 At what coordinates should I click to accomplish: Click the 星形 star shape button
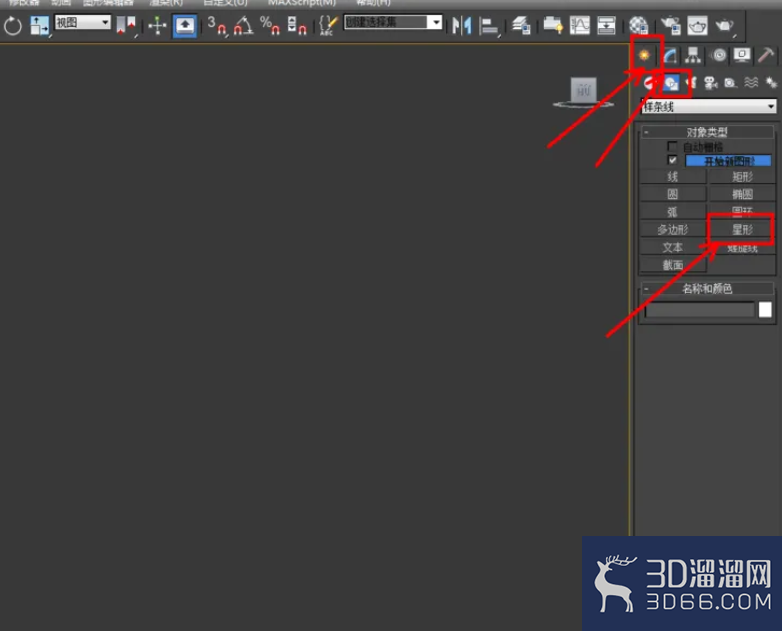click(742, 229)
